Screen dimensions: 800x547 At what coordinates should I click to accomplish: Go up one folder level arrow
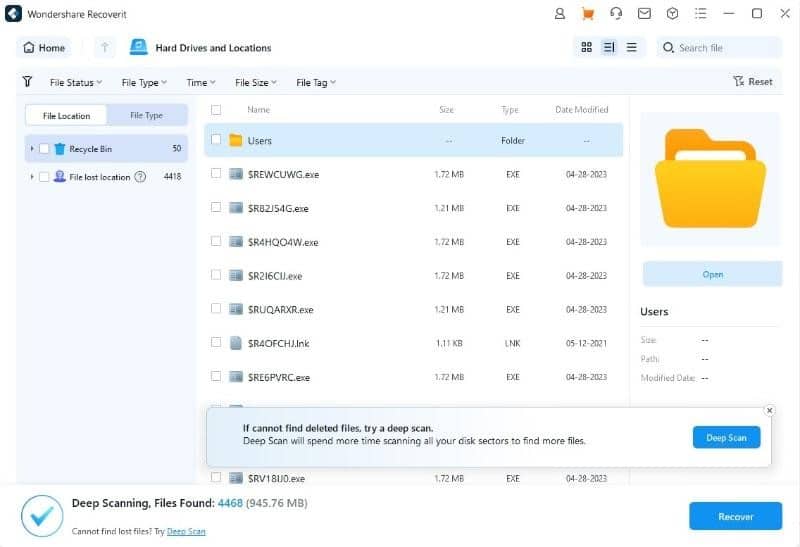[x=105, y=47]
